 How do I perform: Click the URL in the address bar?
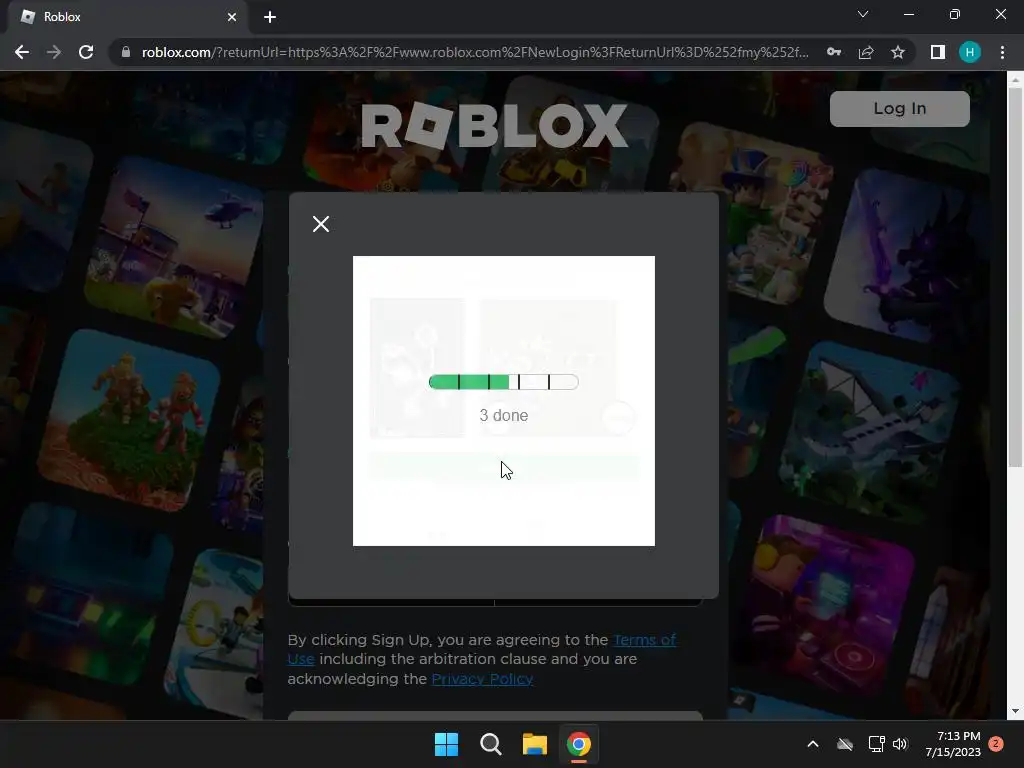pos(475,52)
